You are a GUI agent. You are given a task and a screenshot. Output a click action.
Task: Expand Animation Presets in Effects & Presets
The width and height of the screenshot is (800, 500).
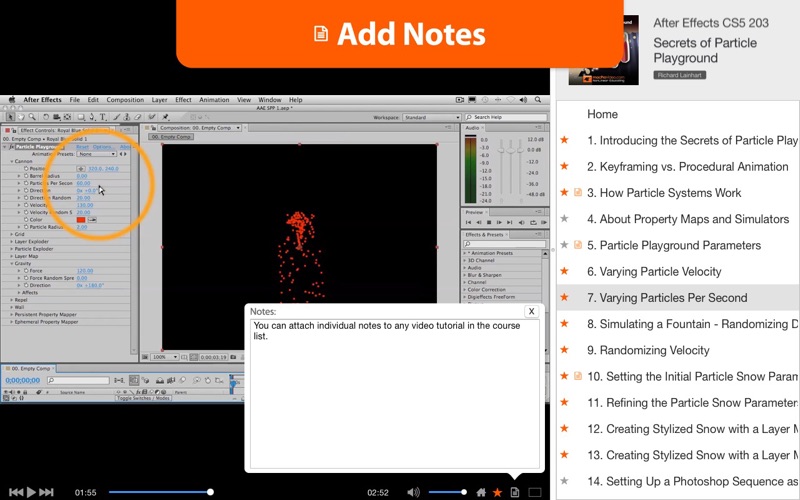pos(465,253)
